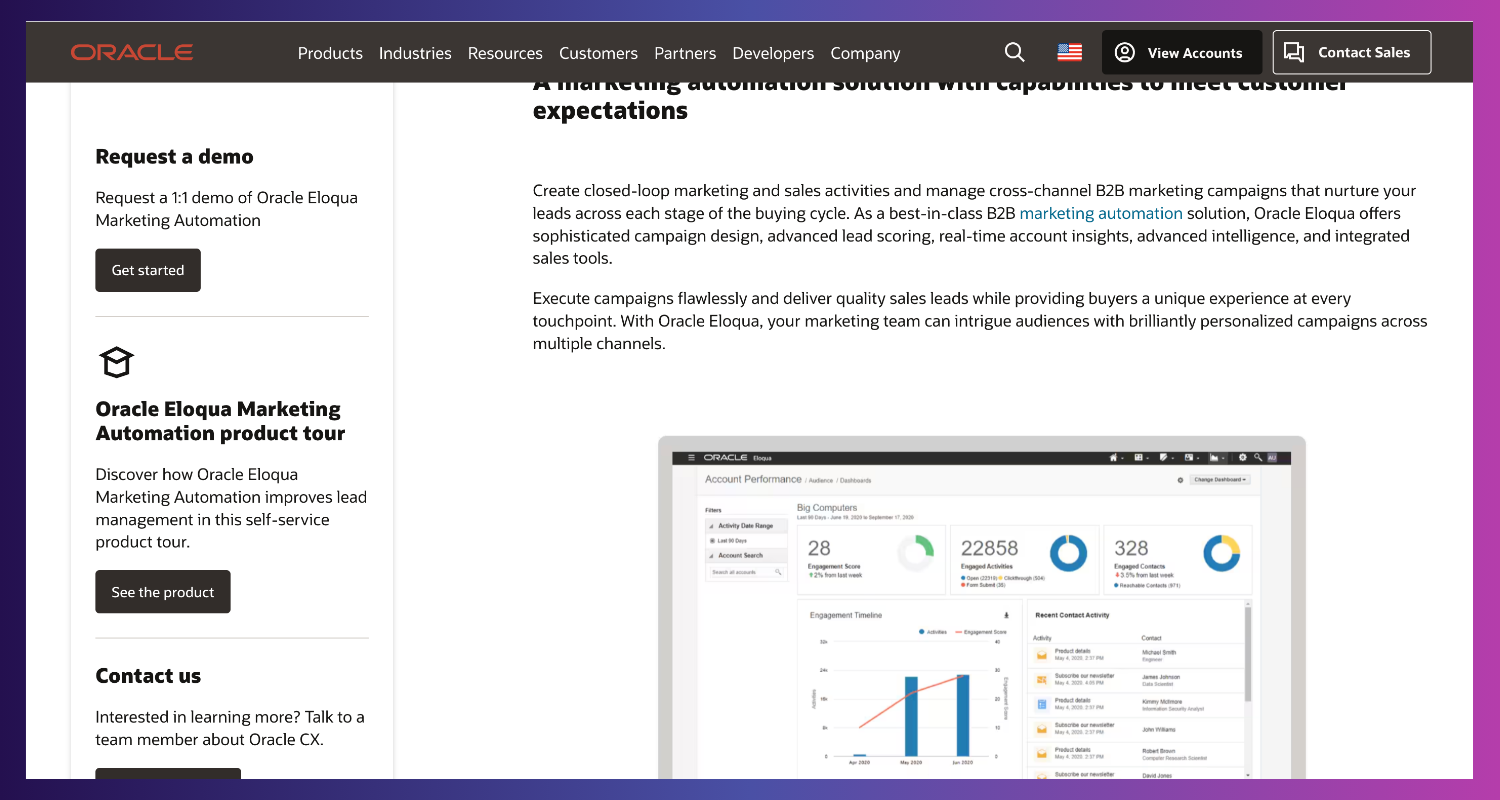The width and height of the screenshot is (1500, 800).
Task: Open the Industries navigation menu
Action: pyautogui.click(x=415, y=53)
